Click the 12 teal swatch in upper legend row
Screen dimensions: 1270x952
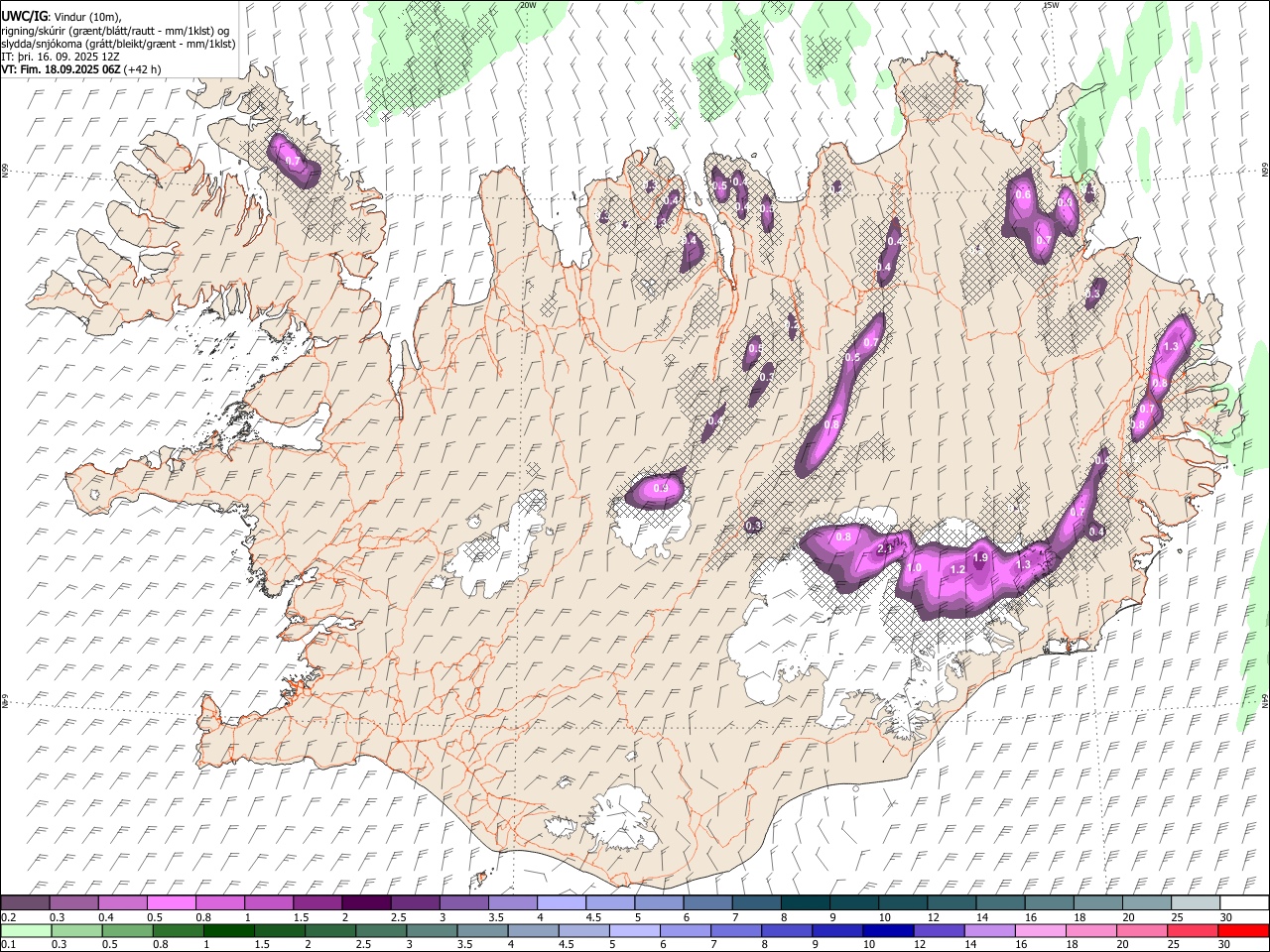(952, 903)
